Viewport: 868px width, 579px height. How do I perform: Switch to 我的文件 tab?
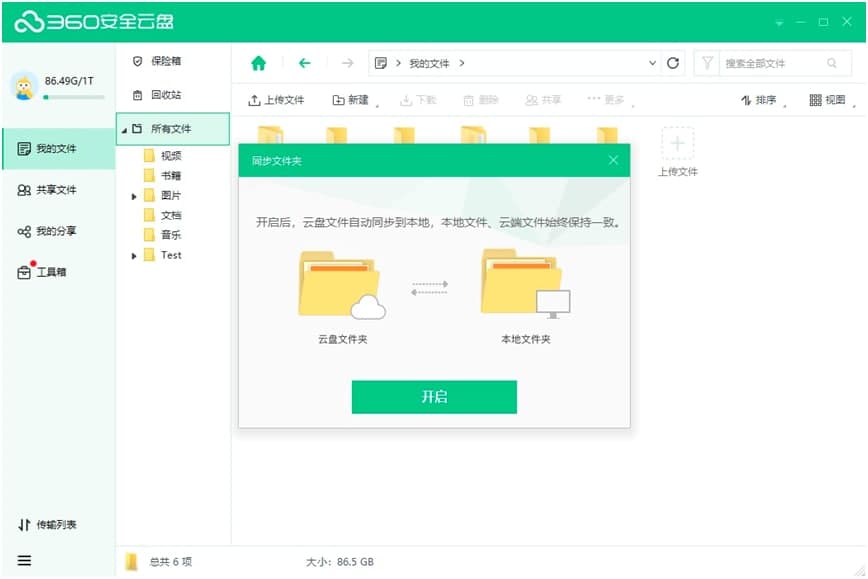pos(59,149)
